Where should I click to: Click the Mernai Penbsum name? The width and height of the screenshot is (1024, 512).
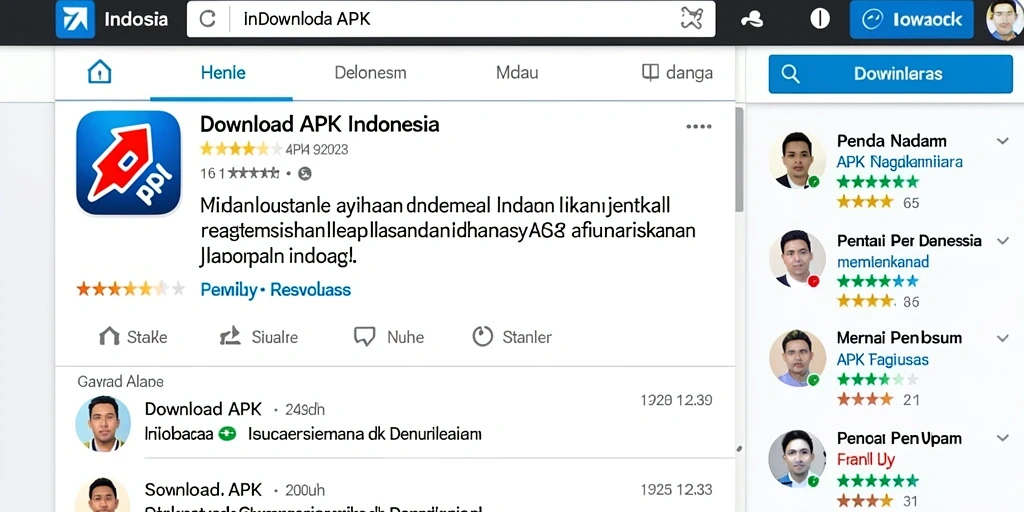[x=899, y=338]
